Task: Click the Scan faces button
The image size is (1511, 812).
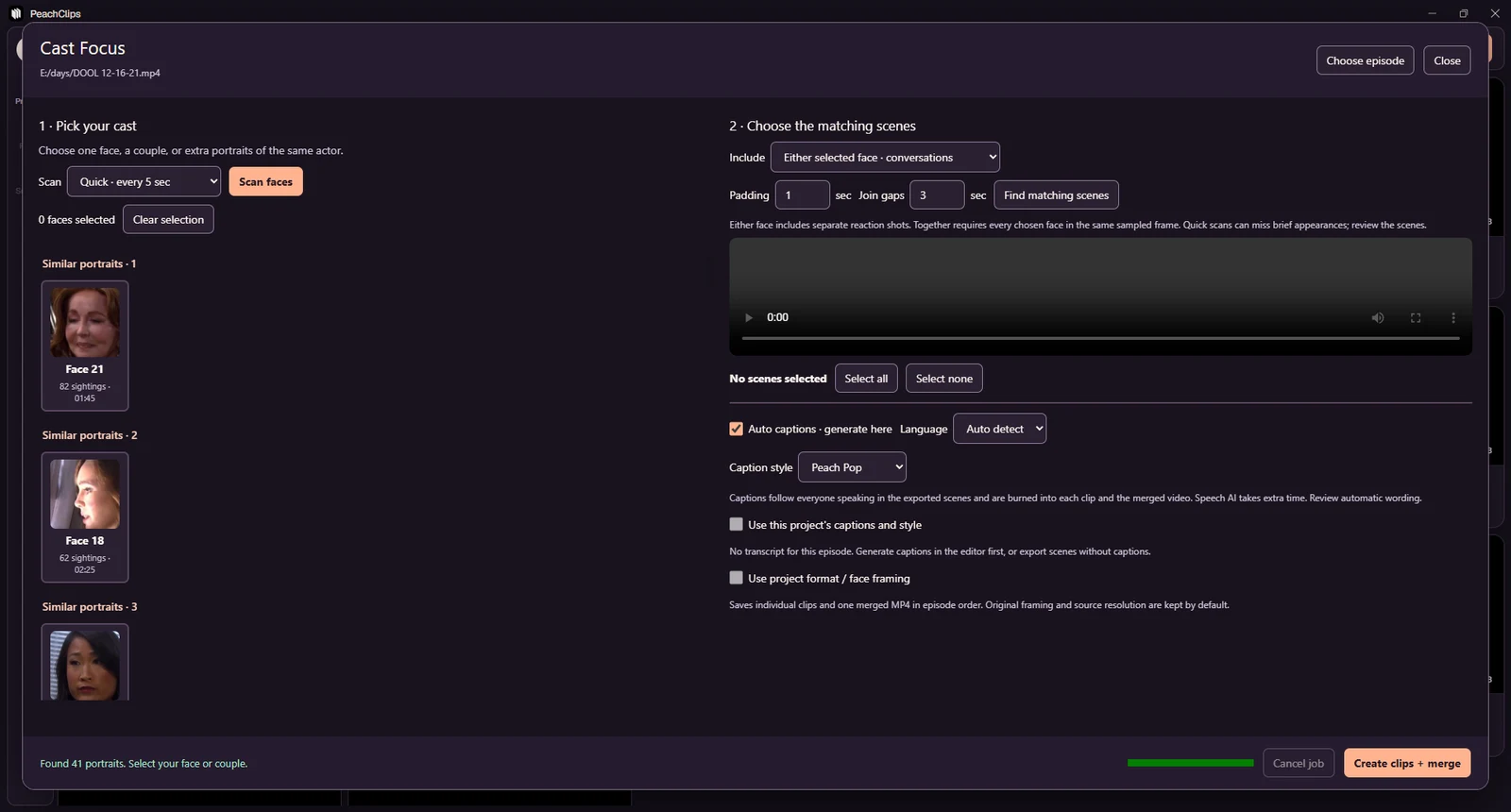Action: 265,181
